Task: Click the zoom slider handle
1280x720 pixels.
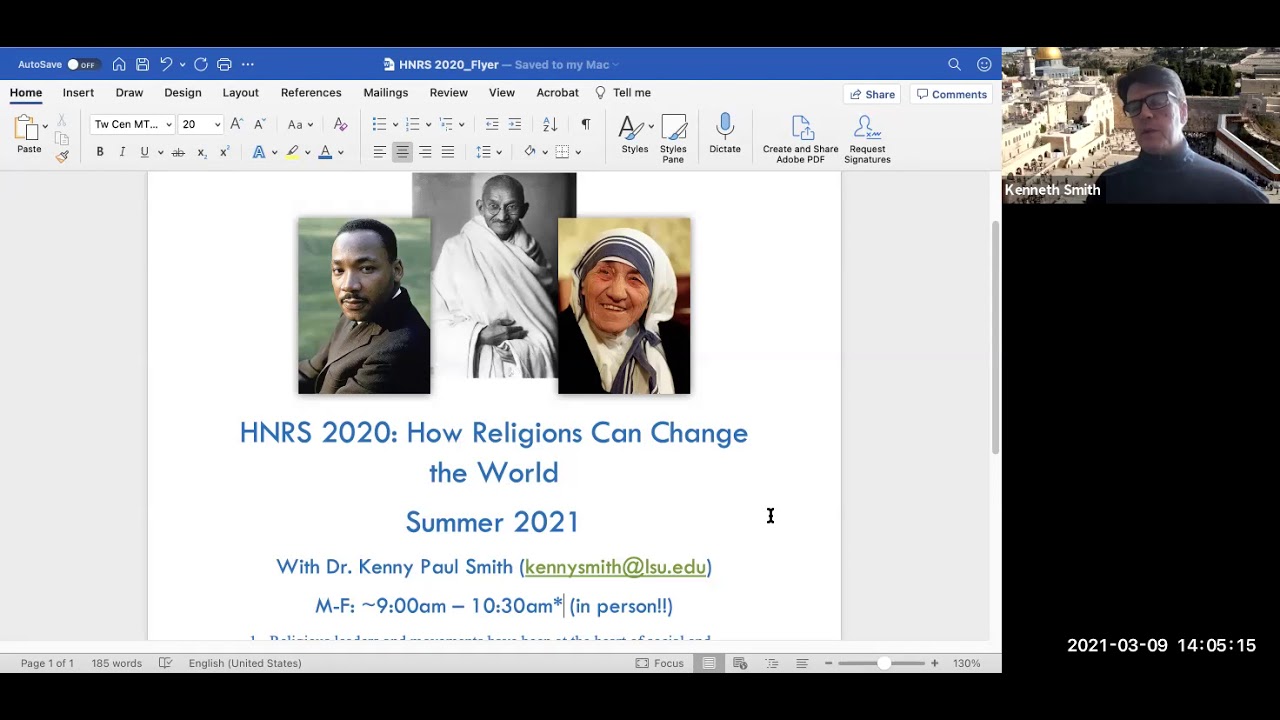Action: coord(883,663)
